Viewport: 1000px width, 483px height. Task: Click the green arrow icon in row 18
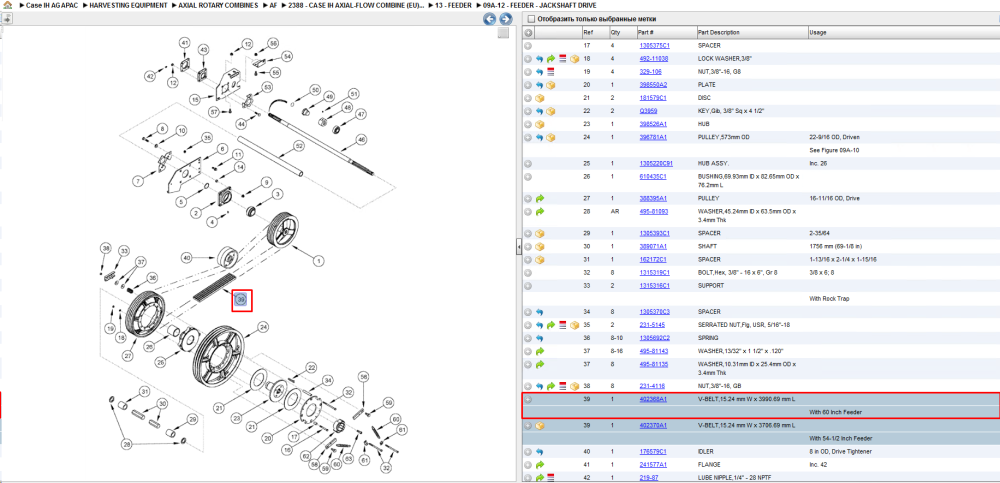551,59
